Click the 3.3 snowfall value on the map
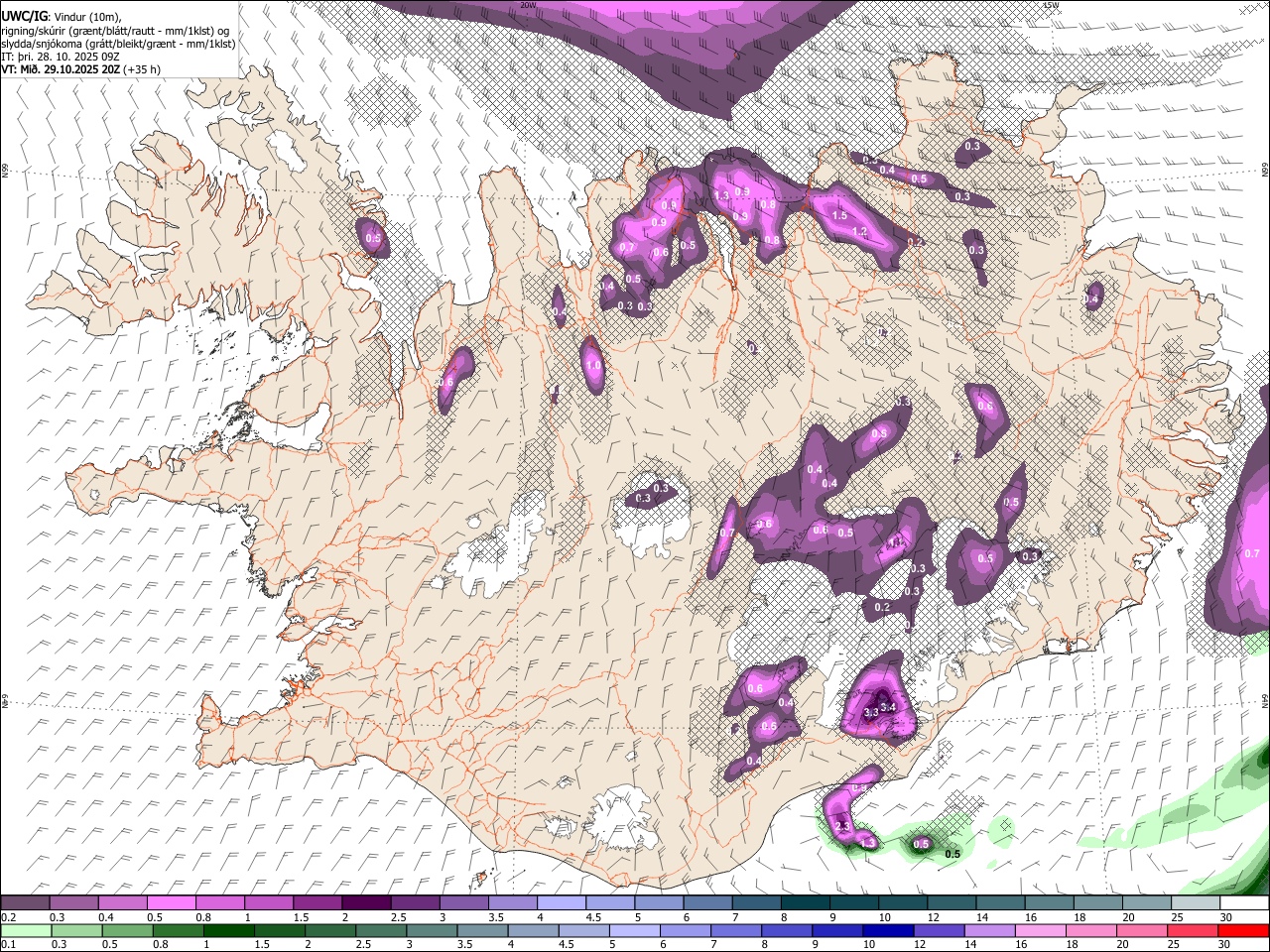The height and width of the screenshot is (952, 1270). [871, 713]
